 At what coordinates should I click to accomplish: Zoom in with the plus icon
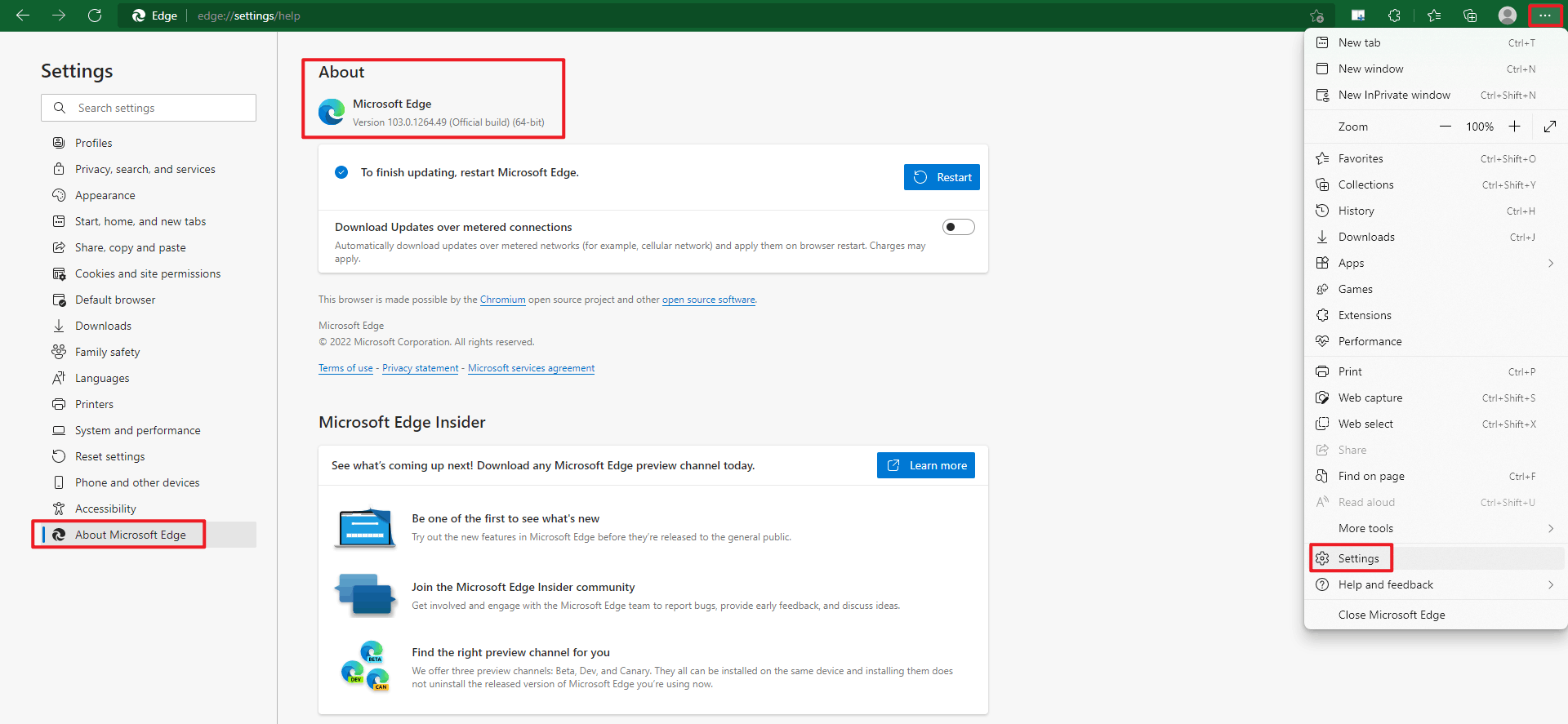point(1514,127)
